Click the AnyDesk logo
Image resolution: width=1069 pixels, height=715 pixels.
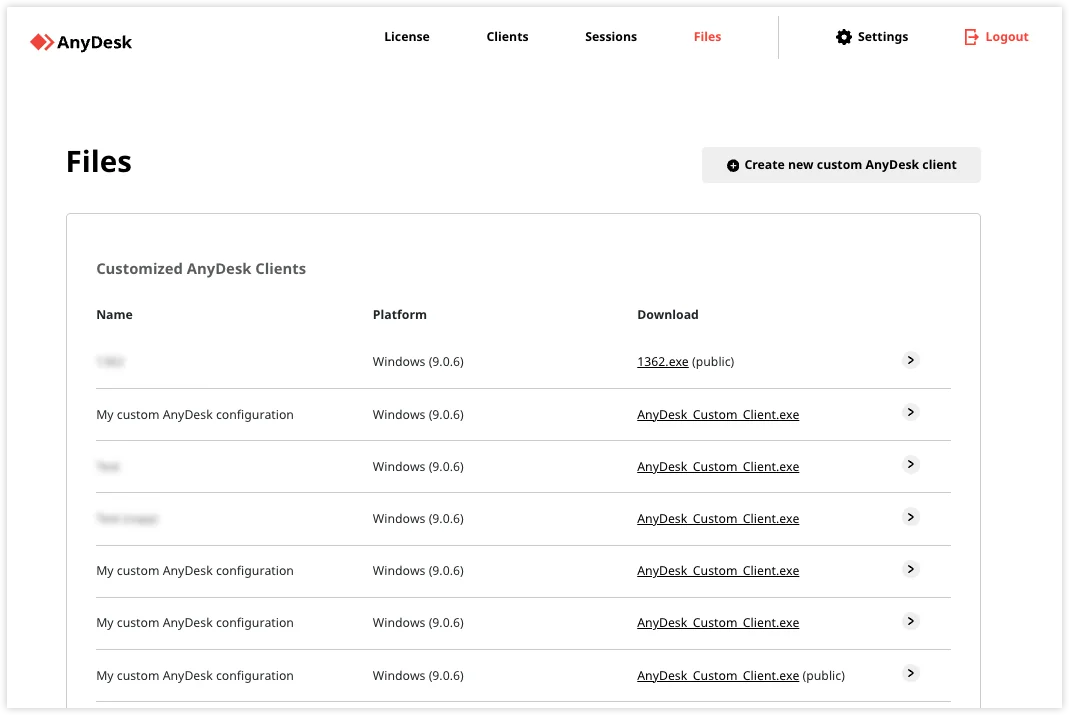81,42
